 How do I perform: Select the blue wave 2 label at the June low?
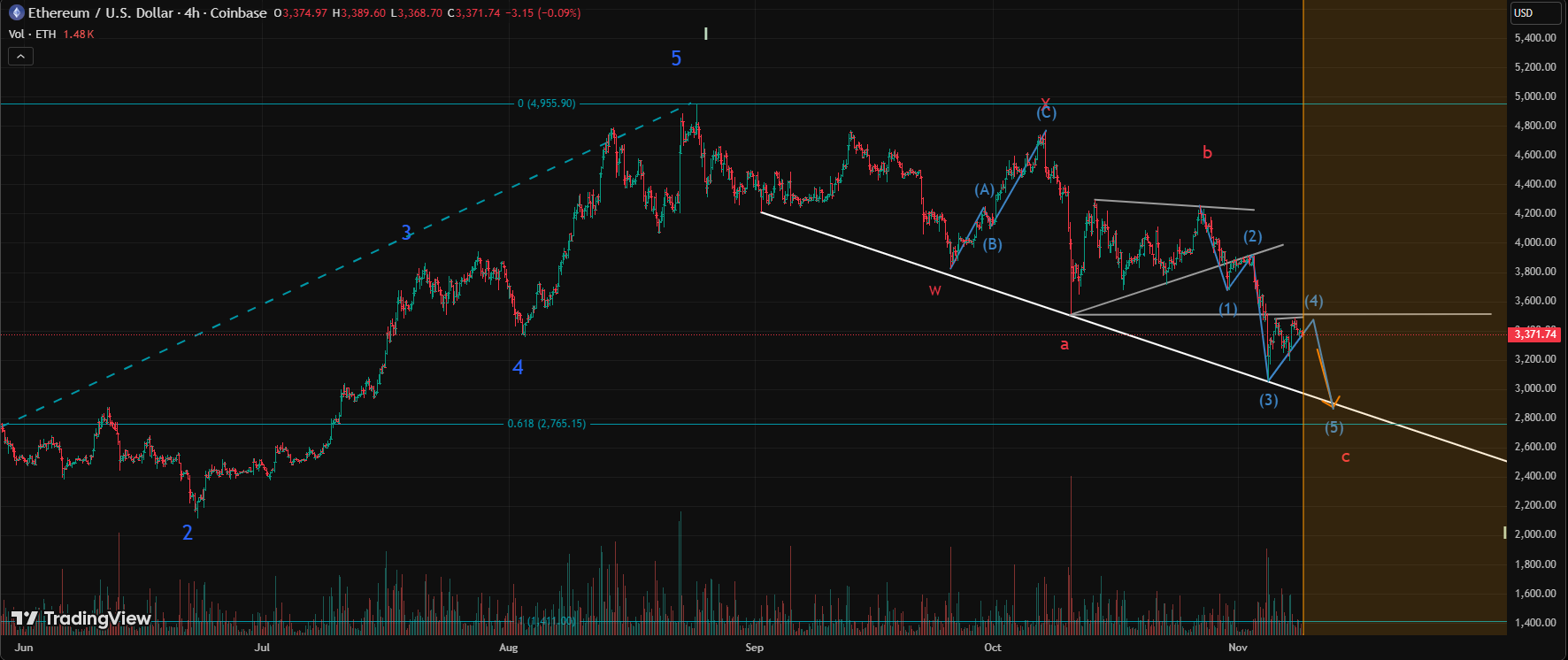tap(188, 533)
